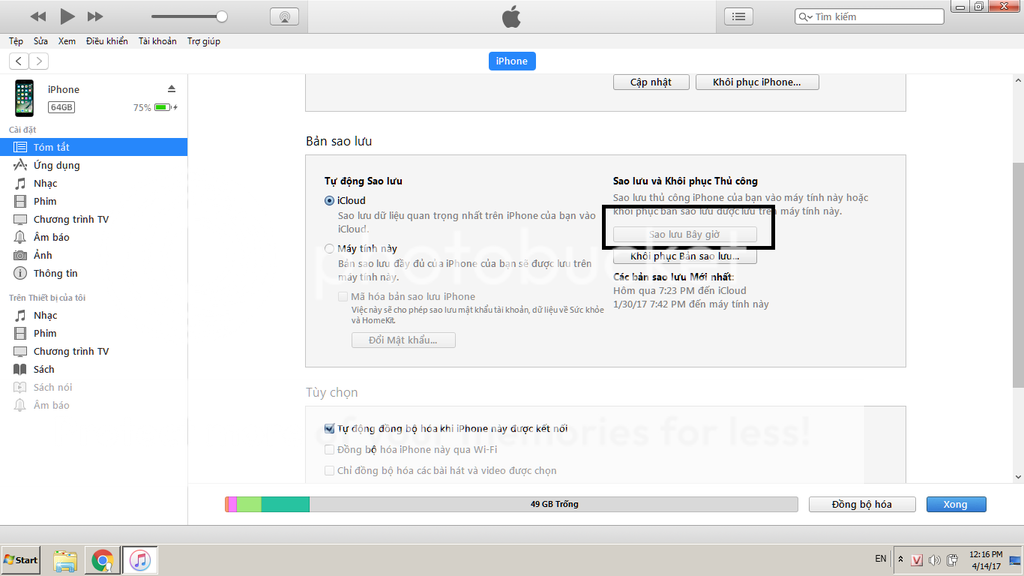
Task: Open File Explorer in the taskbar
Action: point(65,560)
